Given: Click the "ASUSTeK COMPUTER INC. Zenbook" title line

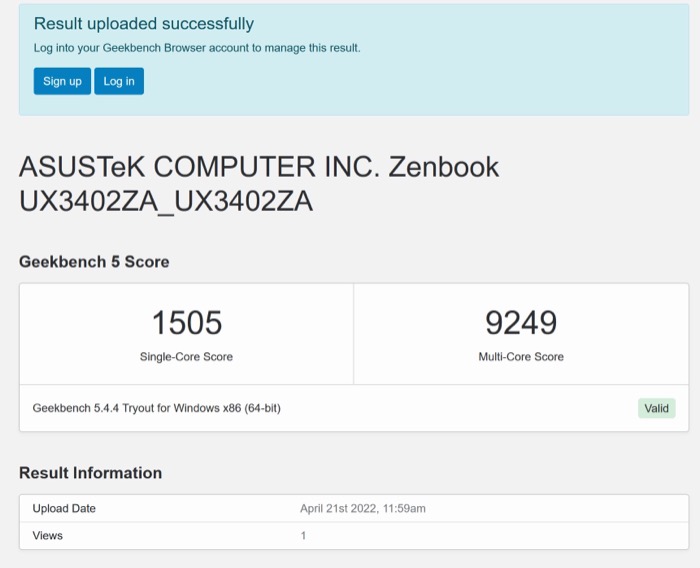Looking at the screenshot, I should coord(259,166).
